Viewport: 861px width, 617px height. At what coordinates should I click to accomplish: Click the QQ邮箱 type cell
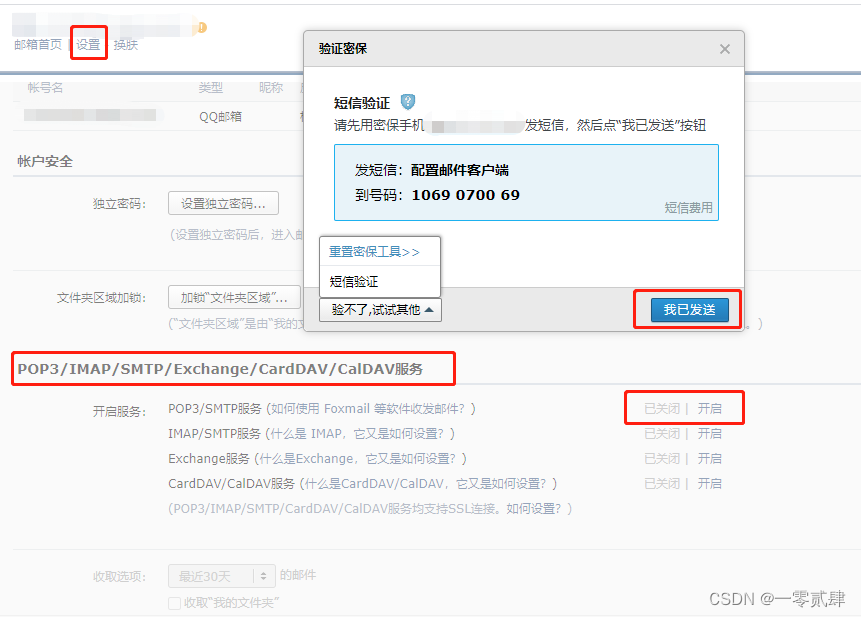point(220,116)
